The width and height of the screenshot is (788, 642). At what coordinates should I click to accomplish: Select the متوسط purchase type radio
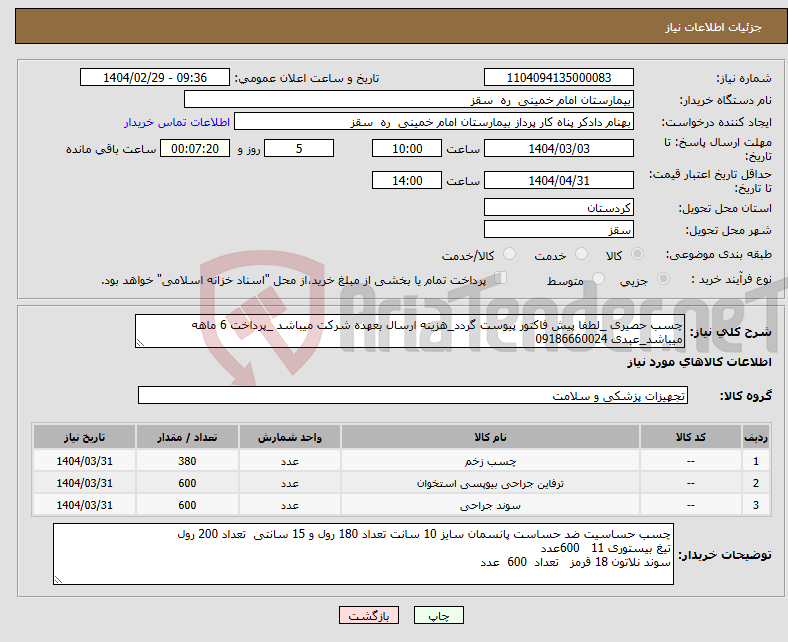pyautogui.click(x=598, y=279)
